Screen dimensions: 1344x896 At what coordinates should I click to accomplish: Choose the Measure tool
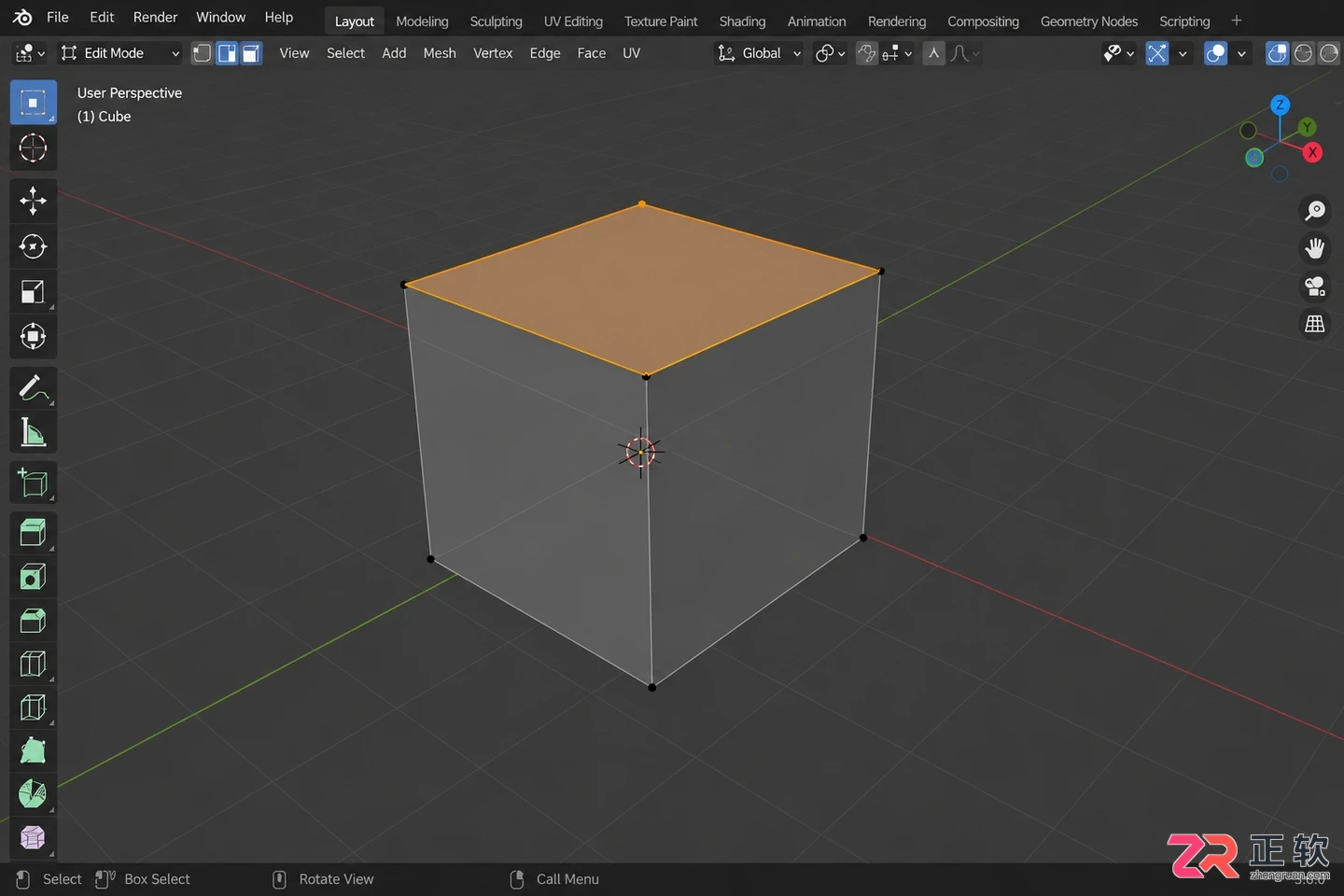[x=33, y=432]
